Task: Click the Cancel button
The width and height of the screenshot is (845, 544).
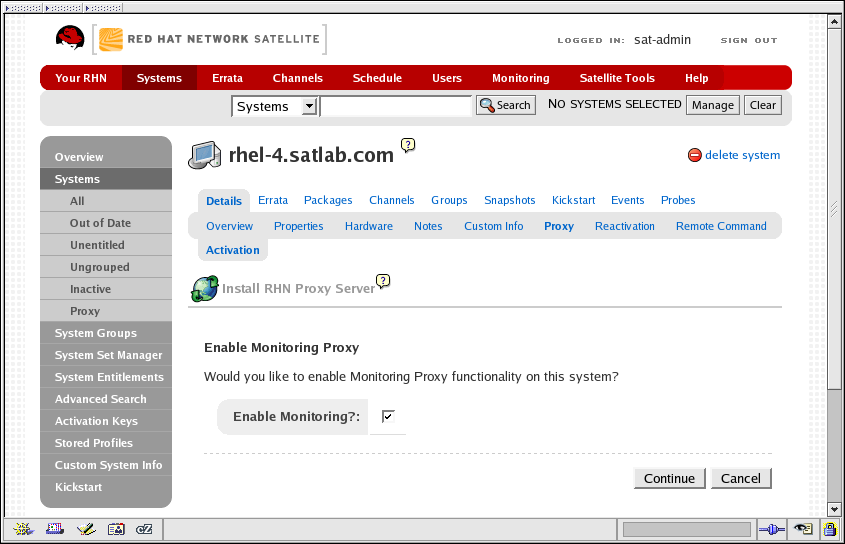Action: (741, 478)
